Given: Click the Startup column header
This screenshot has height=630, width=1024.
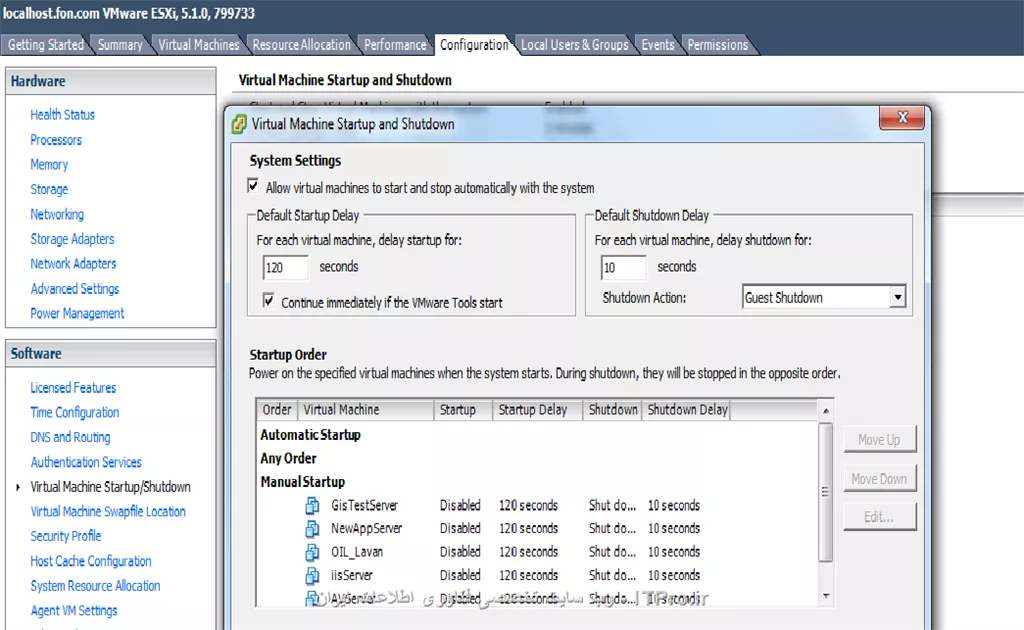Looking at the screenshot, I should point(463,410).
